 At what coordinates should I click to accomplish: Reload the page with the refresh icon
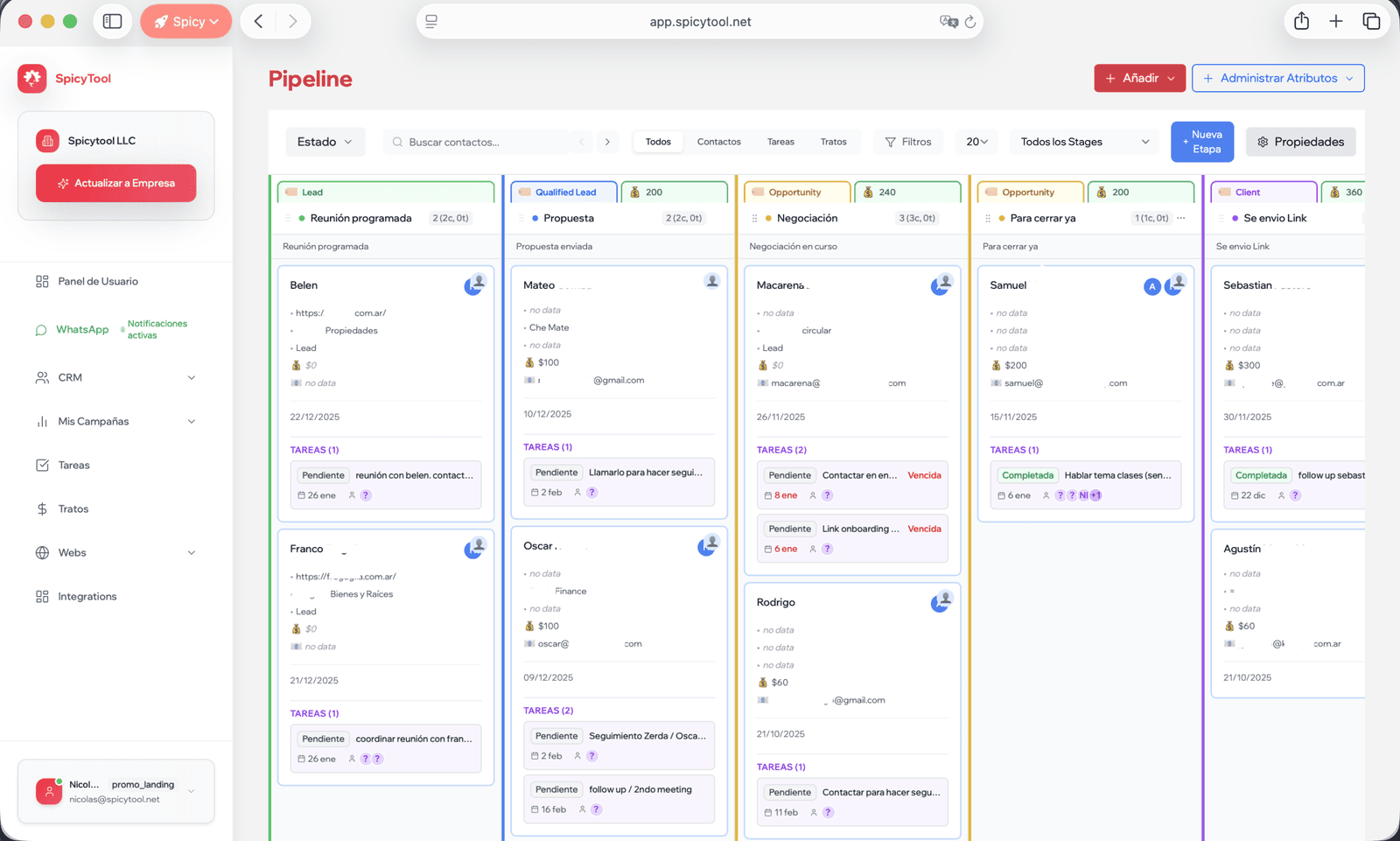tap(970, 22)
